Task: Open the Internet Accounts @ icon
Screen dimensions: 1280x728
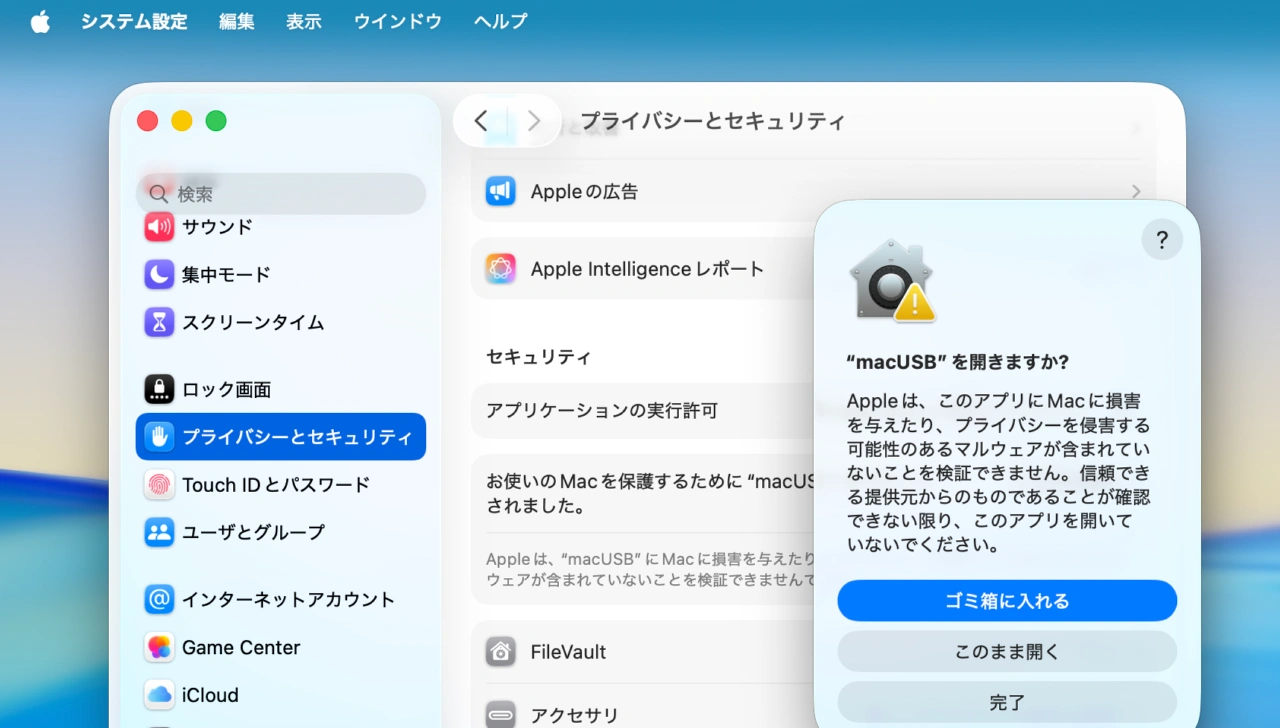Action: coord(159,599)
